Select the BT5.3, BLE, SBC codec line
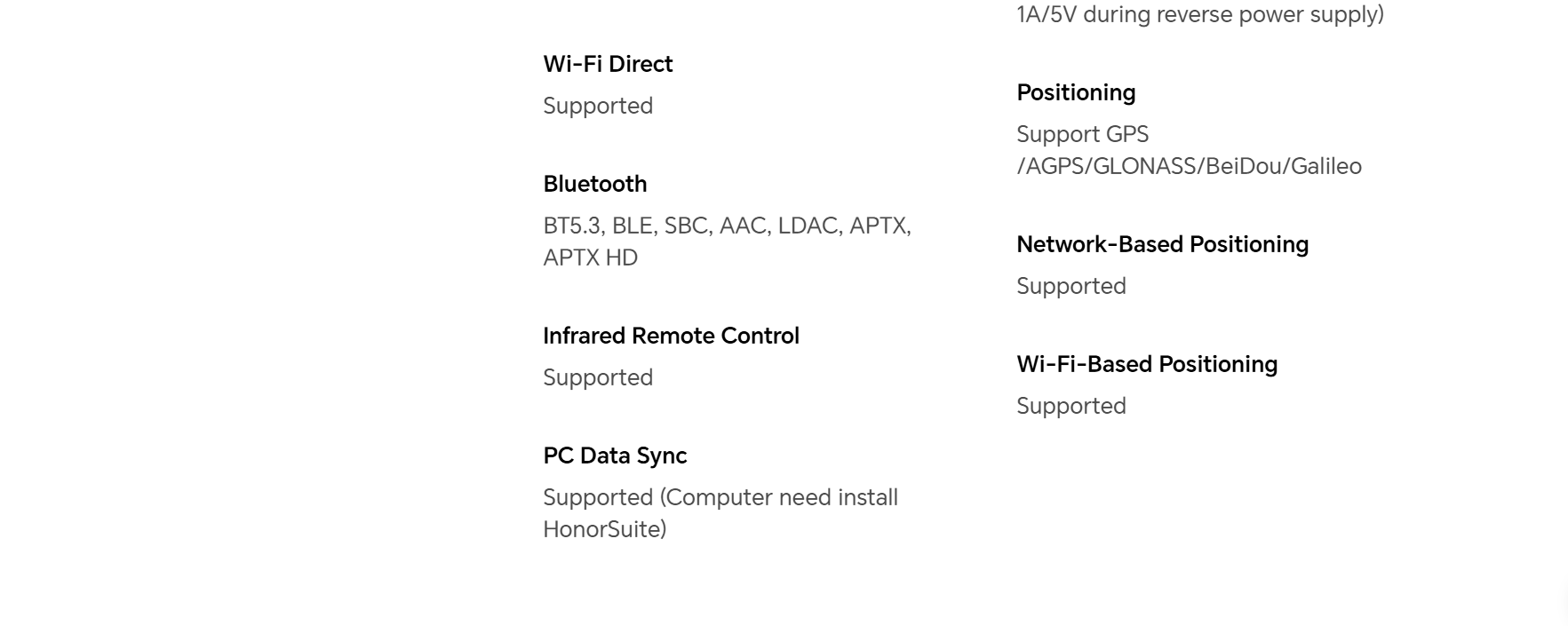 [727, 226]
